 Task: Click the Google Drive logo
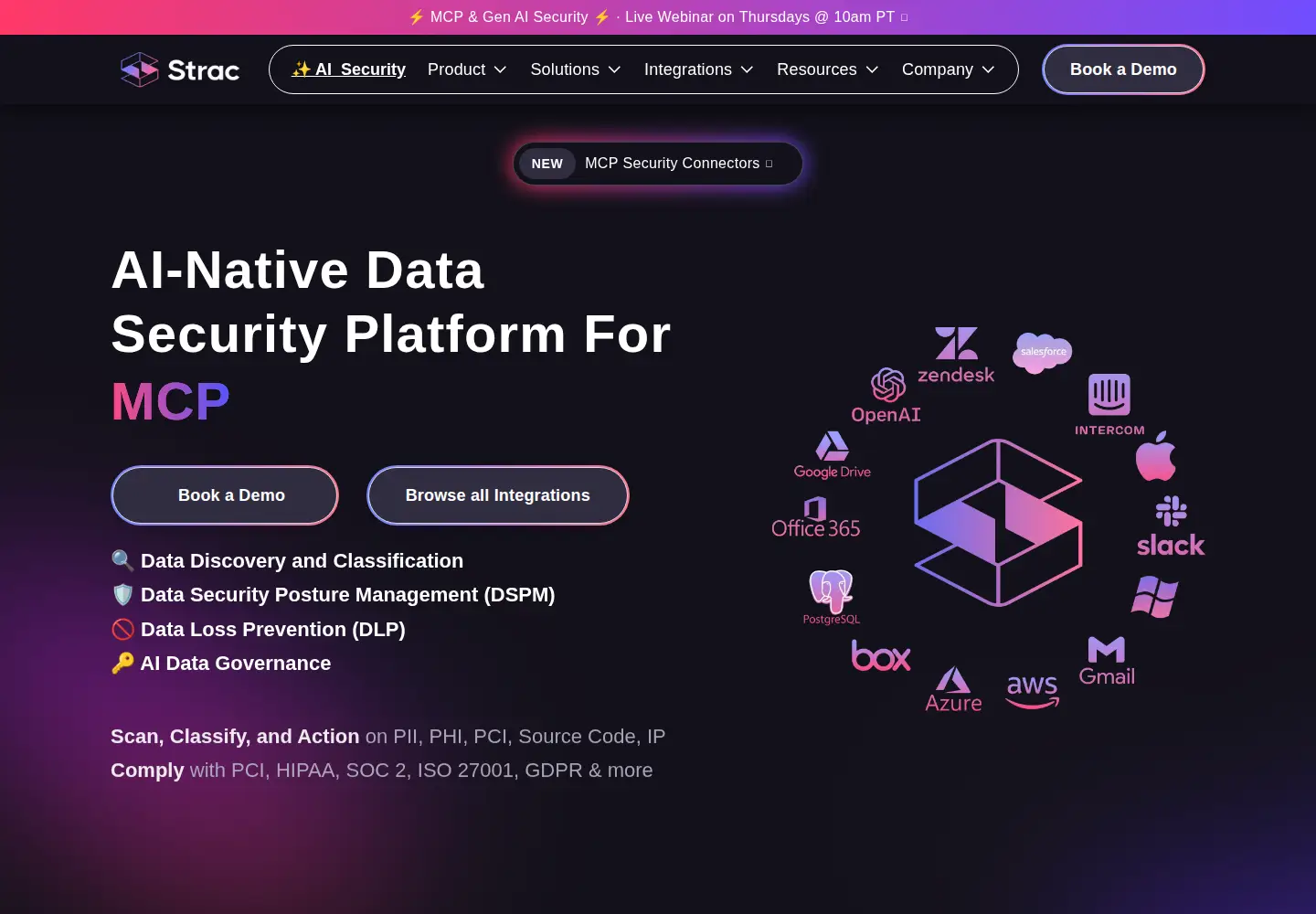[x=832, y=455]
